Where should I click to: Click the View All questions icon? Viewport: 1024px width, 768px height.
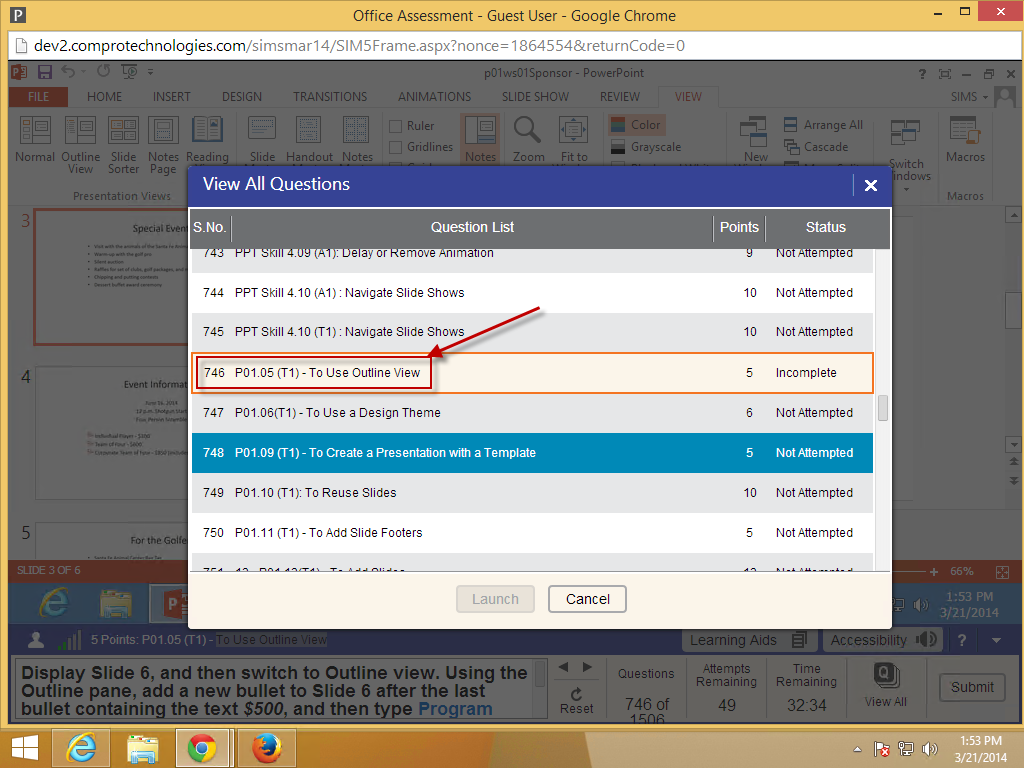pyautogui.click(x=886, y=685)
